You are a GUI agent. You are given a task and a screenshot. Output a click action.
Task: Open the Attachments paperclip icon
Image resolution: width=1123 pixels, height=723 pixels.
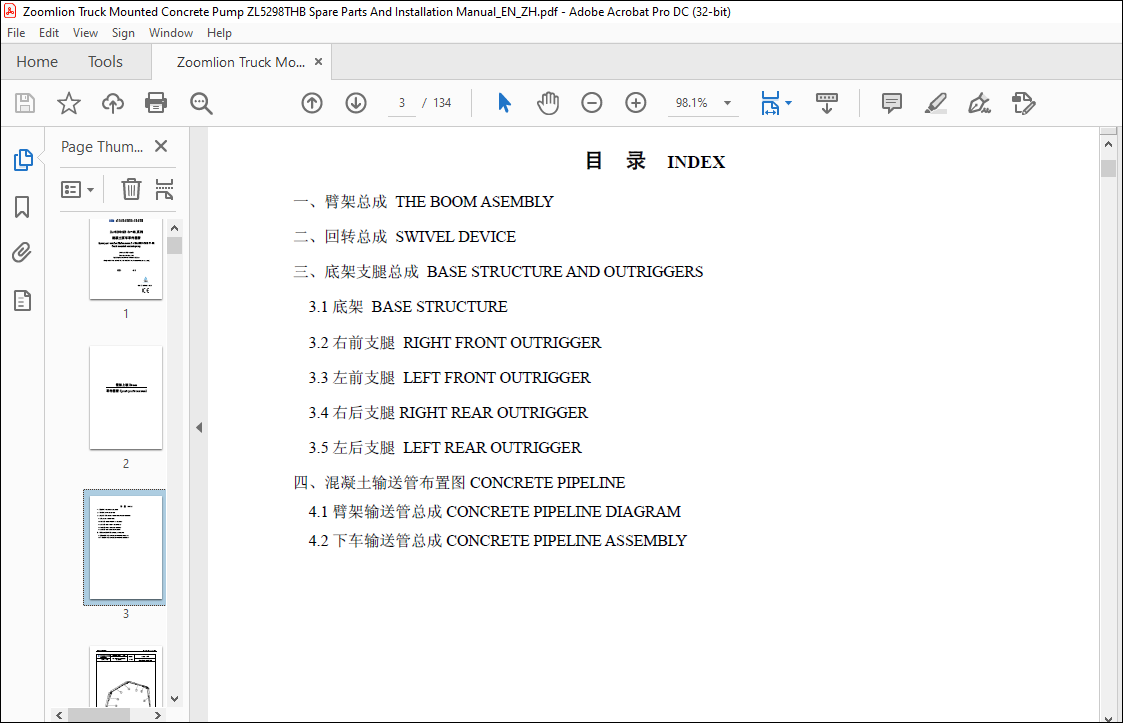pos(22,253)
